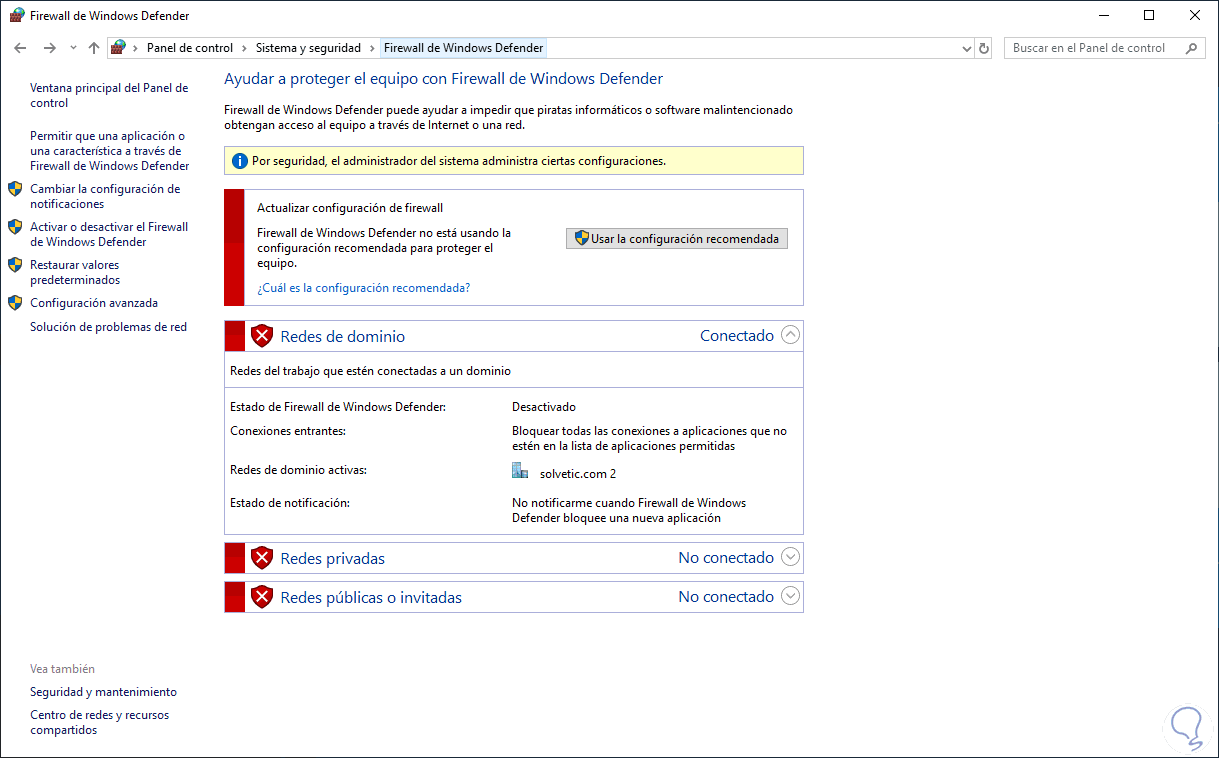The image size is (1219, 758).
Task: Click 'Usar la configuración recomendada' button
Action: (677, 239)
